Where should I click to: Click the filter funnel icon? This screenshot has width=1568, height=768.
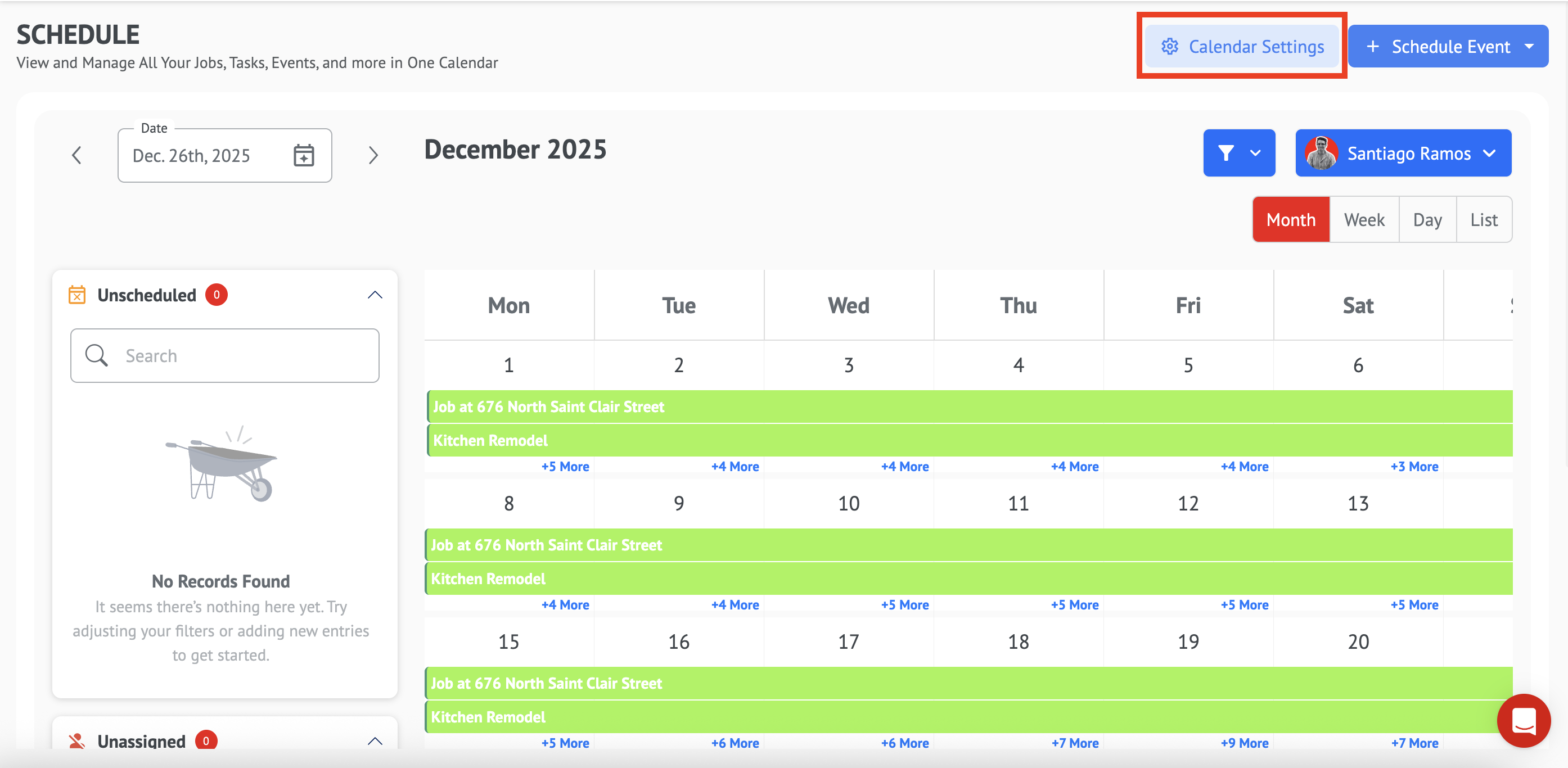[x=1226, y=153]
